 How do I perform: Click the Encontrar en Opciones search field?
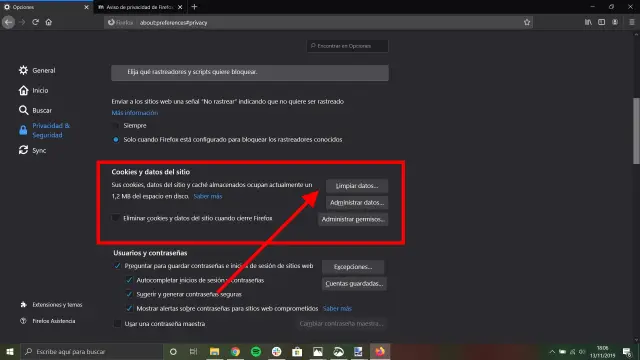(x=348, y=46)
